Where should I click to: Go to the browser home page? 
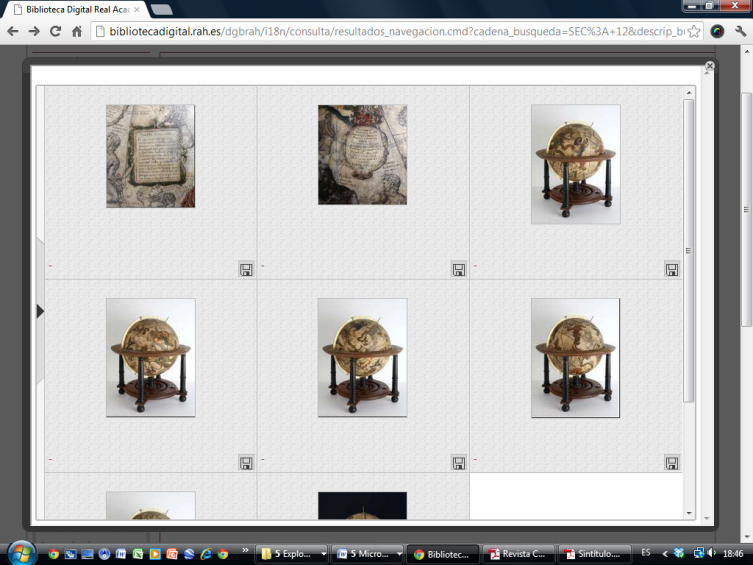point(77,32)
